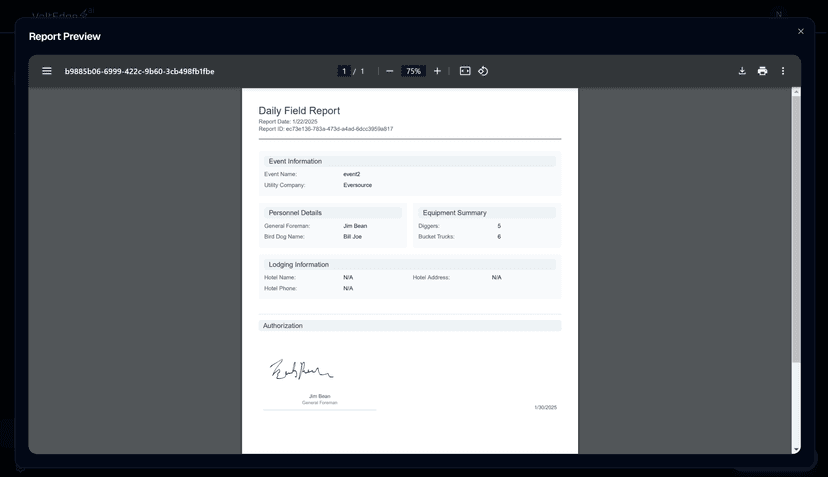Download the PDF report
828x477 pixels.
[742, 71]
